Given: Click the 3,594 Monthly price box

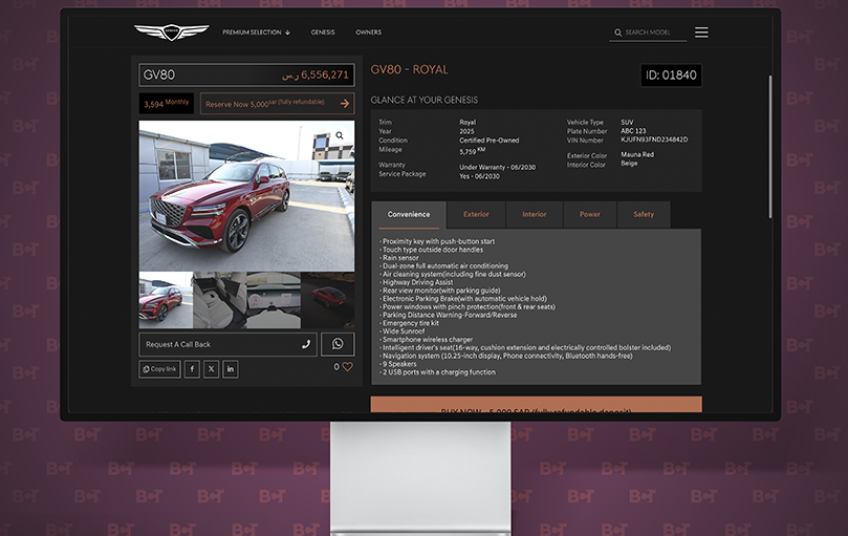Looking at the screenshot, I should pyautogui.click(x=166, y=103).
